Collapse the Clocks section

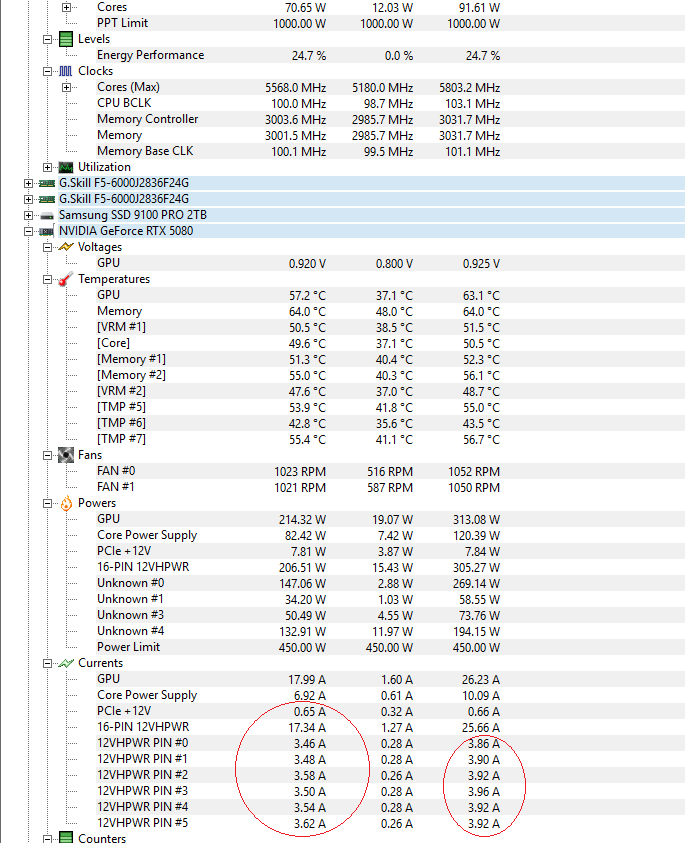(47, 72)
